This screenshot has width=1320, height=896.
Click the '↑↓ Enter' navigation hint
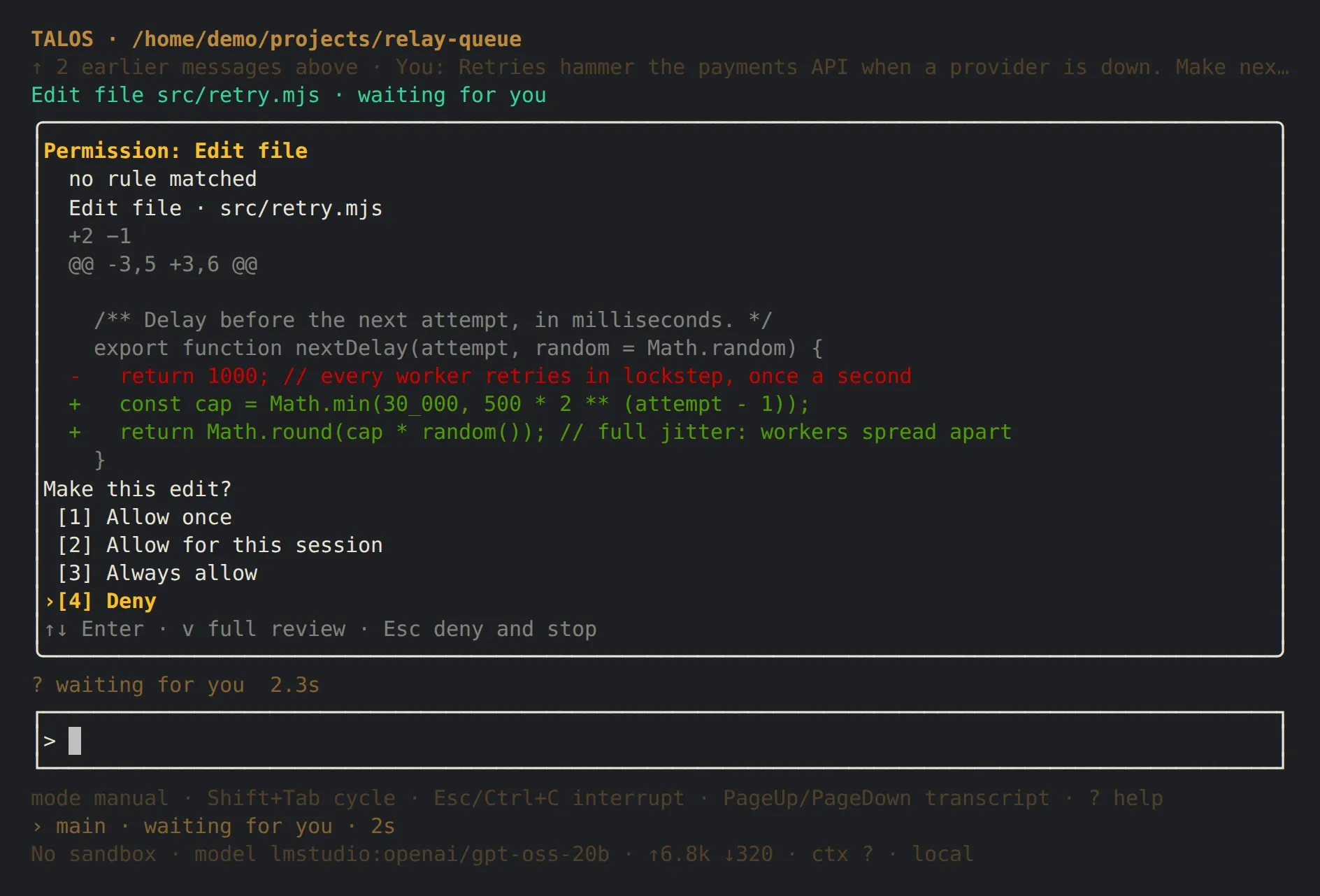[x=94, y=629]
